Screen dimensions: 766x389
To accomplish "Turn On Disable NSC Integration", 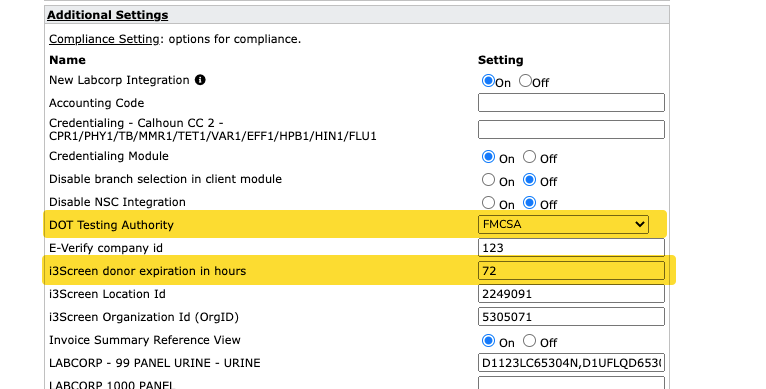I will (488, 202).
